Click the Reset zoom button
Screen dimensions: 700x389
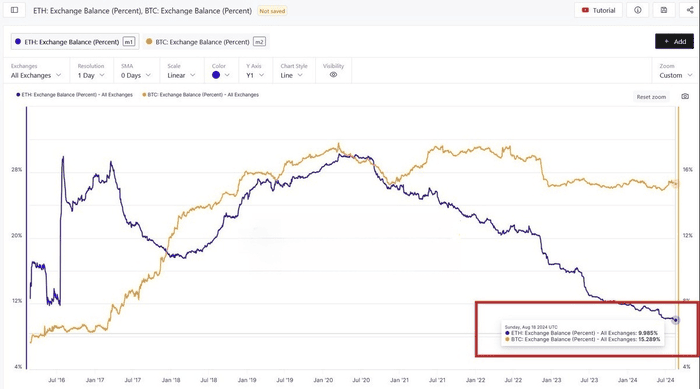coord(651,97)
